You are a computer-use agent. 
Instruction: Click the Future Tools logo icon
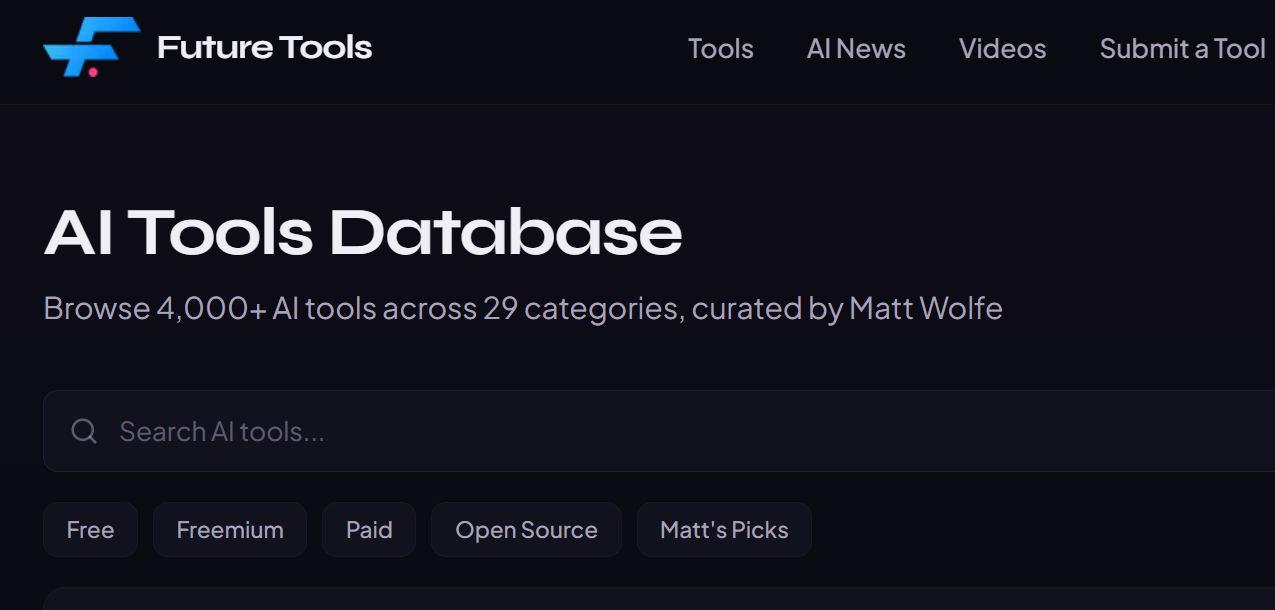[x=91, y=47]
